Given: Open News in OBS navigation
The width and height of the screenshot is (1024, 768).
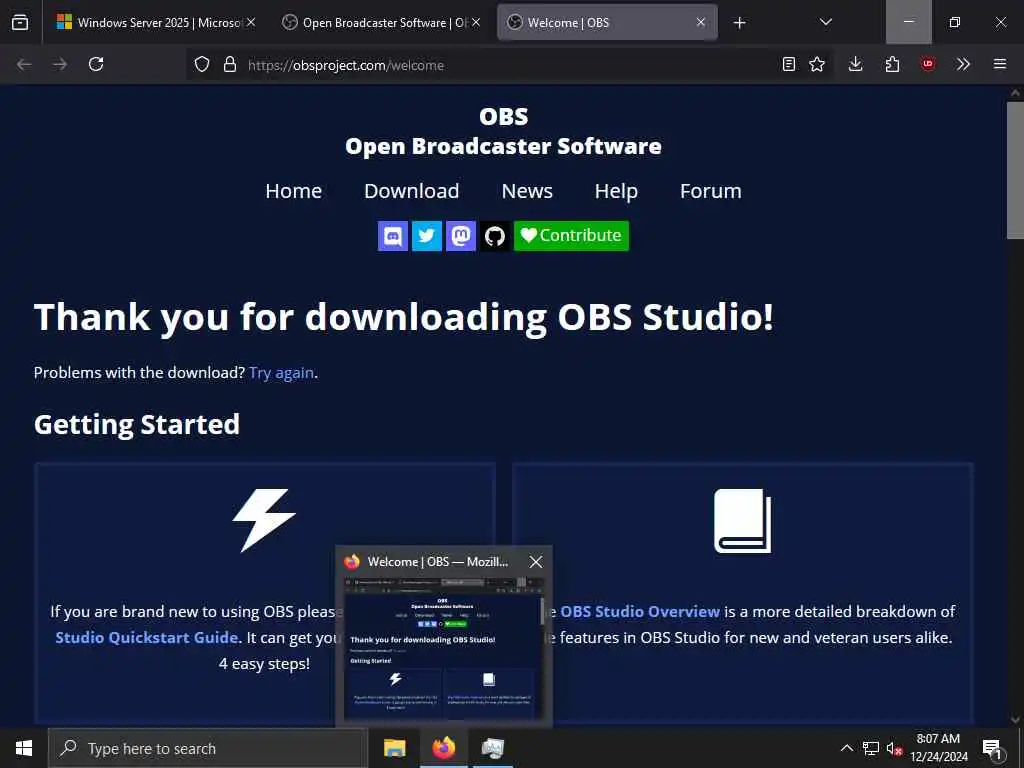Looking at the screenshot, I should 527,191.
